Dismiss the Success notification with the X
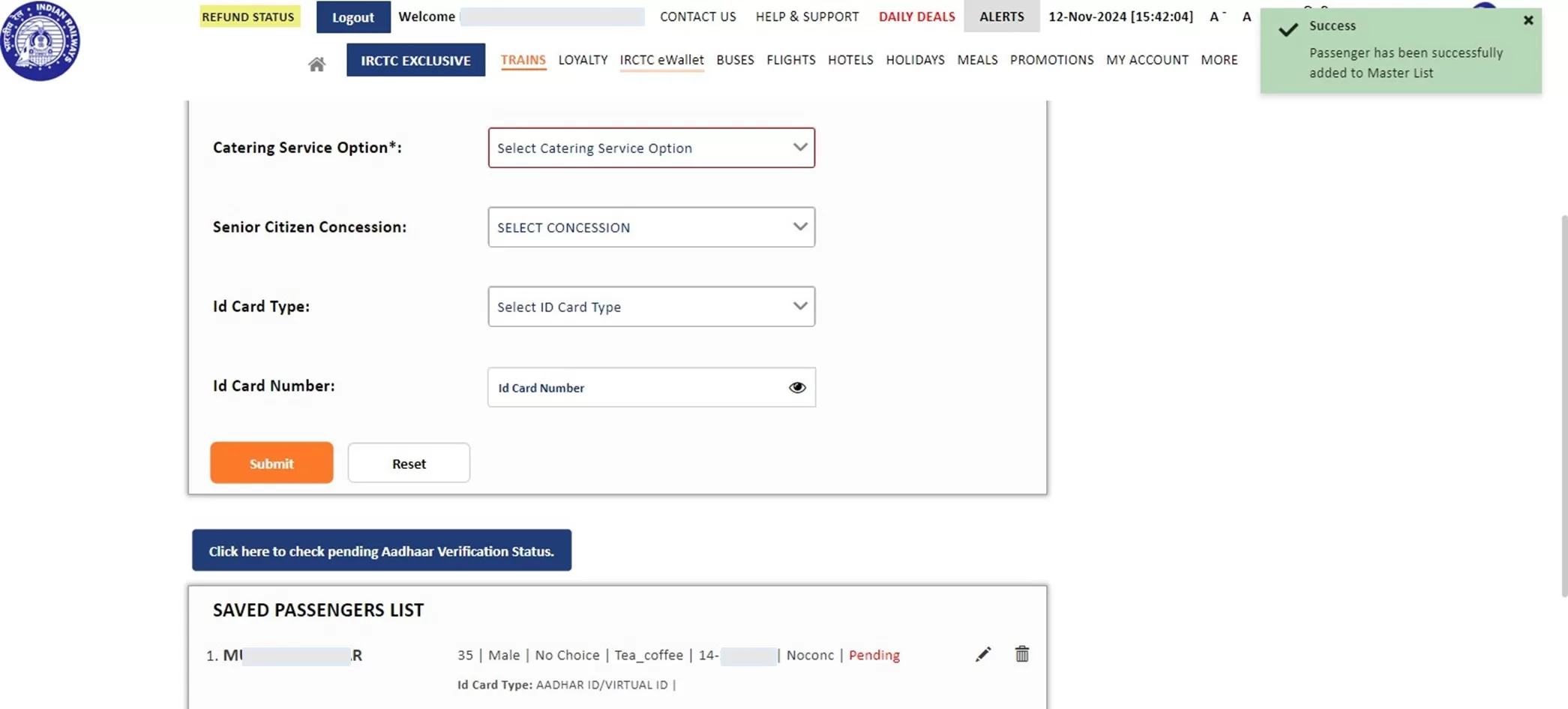The image size is (1568, 709). pyautogui.click(x=1528, y=20)
